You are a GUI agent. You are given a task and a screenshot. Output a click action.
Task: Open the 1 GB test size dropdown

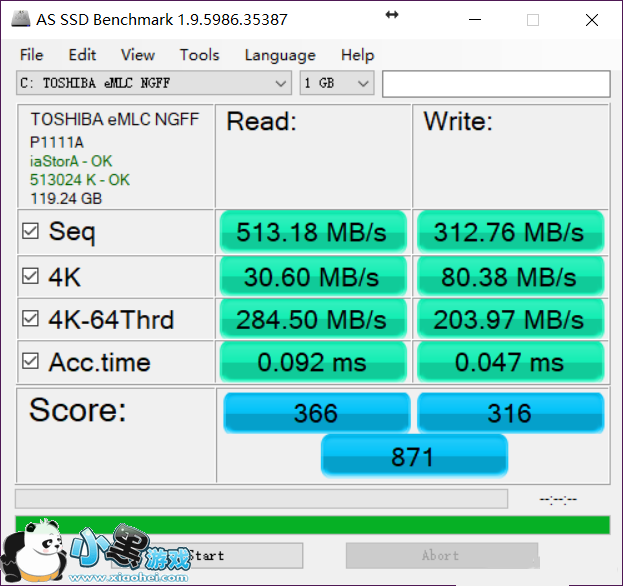pyautogui.click(x=337, y=83)
